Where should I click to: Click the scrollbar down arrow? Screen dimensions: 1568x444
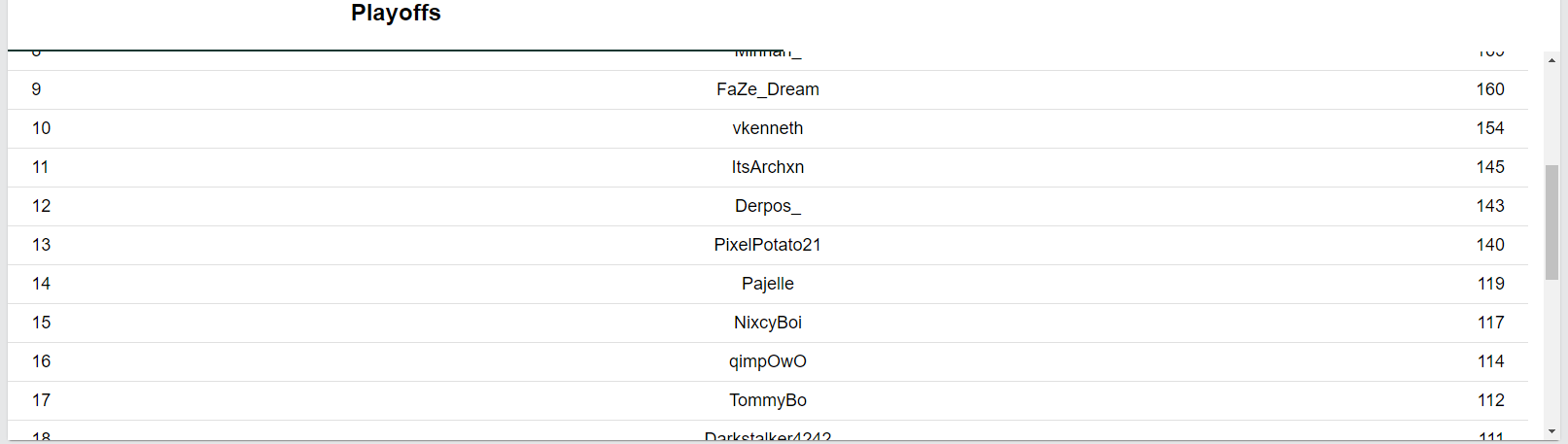coord(1551,431)
